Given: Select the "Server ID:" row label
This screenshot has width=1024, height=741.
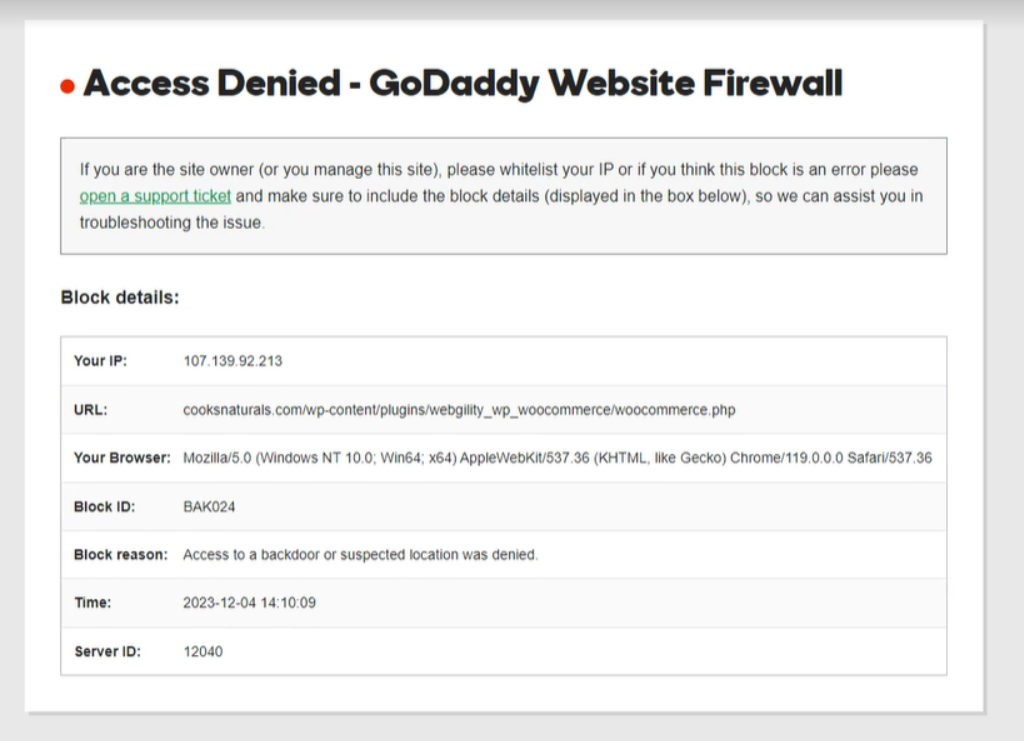Looking at the screenshot, I should pyautogui.click(x=107, y=652).
